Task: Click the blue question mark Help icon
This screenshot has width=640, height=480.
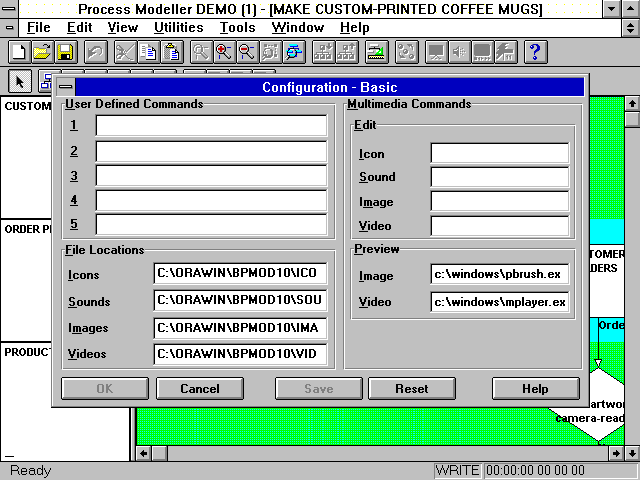Action: coord(535,52)
